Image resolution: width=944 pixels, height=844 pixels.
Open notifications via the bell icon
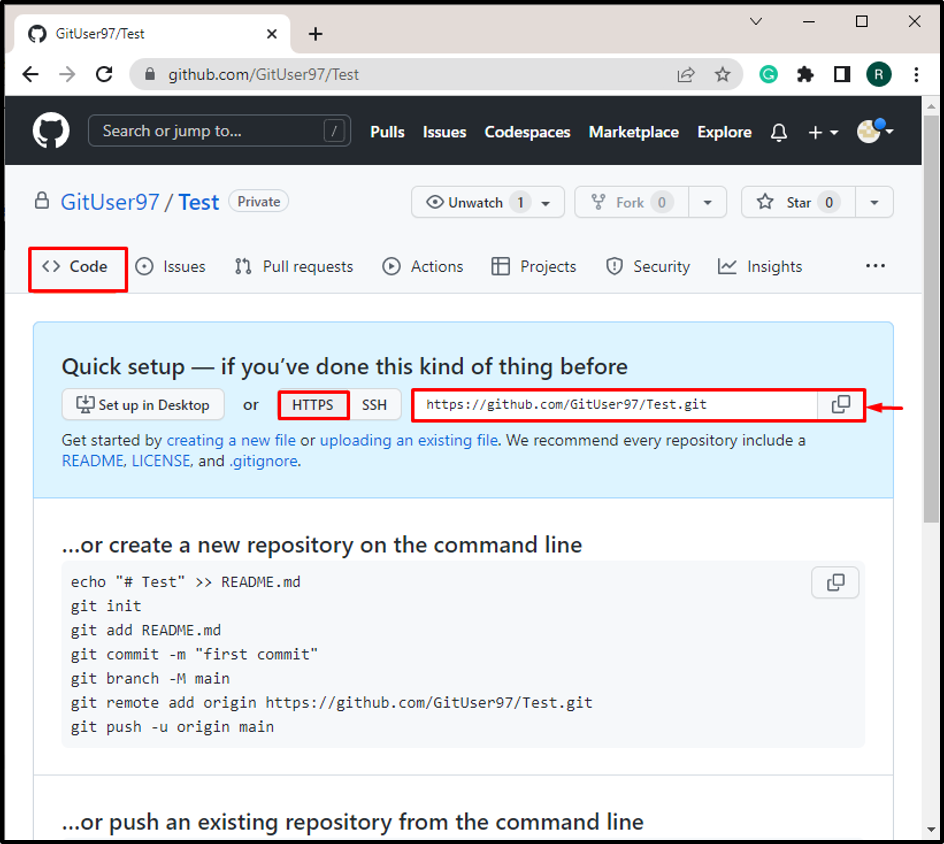[x=778, y=131]
